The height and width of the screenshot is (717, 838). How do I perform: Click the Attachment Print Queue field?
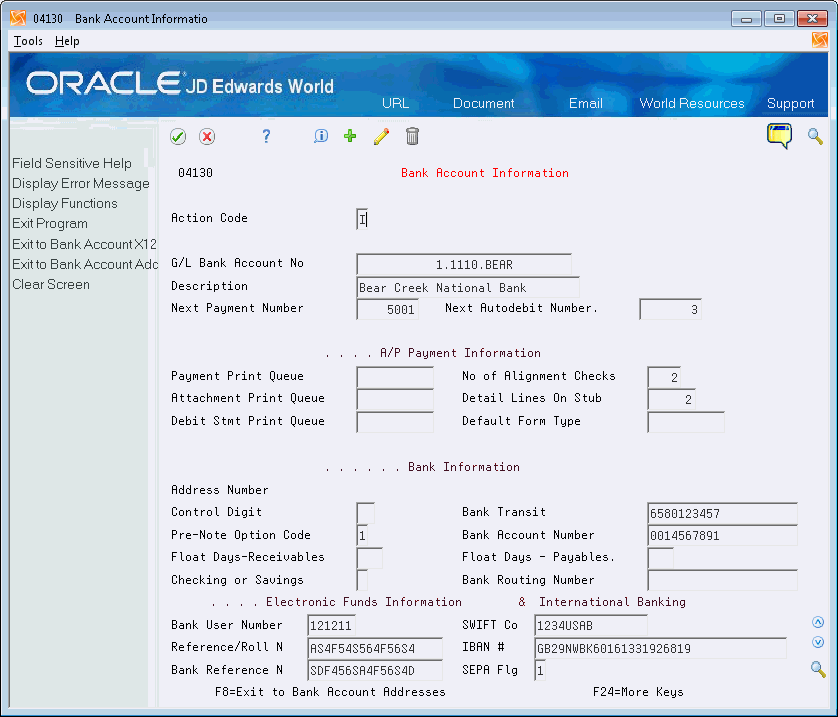click(394, 400)
